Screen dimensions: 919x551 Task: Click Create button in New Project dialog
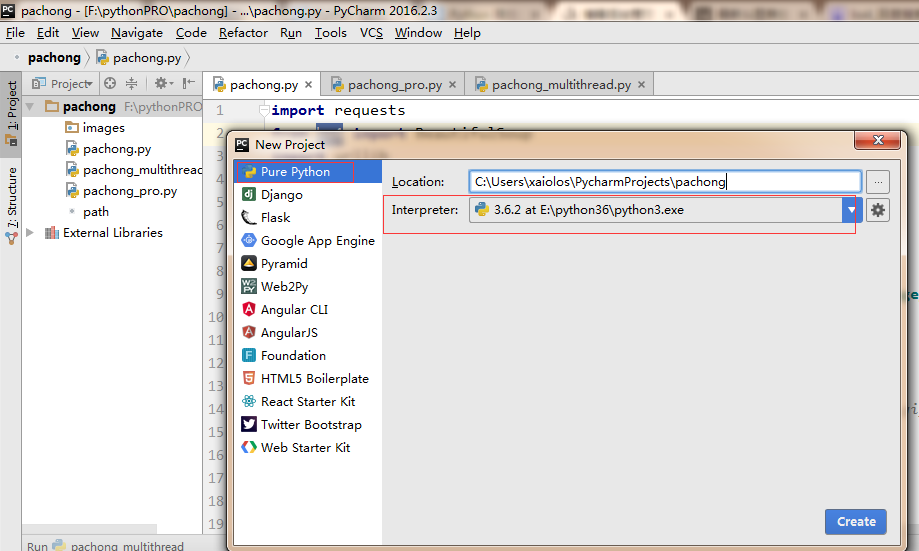tap(856, 522)
